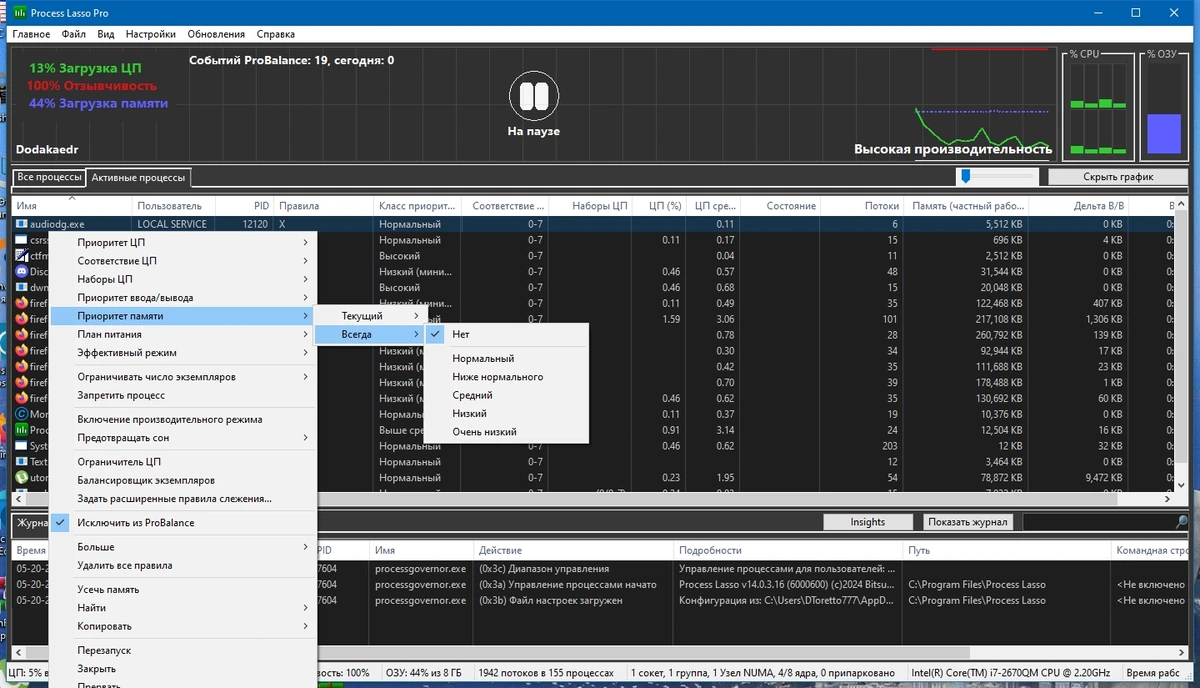Switch to the "Все процессы" tab
The image size is (1200, 688).
[49, 177]
